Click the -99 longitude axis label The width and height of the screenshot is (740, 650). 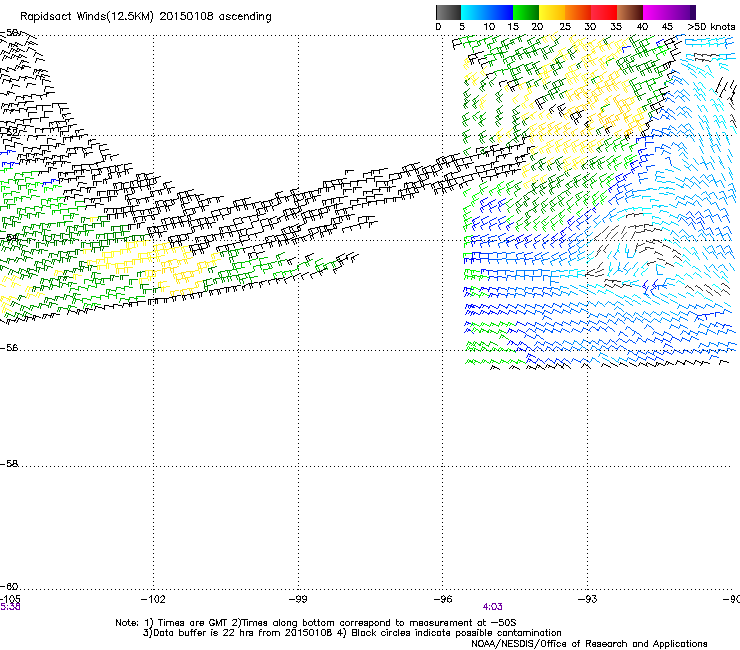click(x=298, y=599)
